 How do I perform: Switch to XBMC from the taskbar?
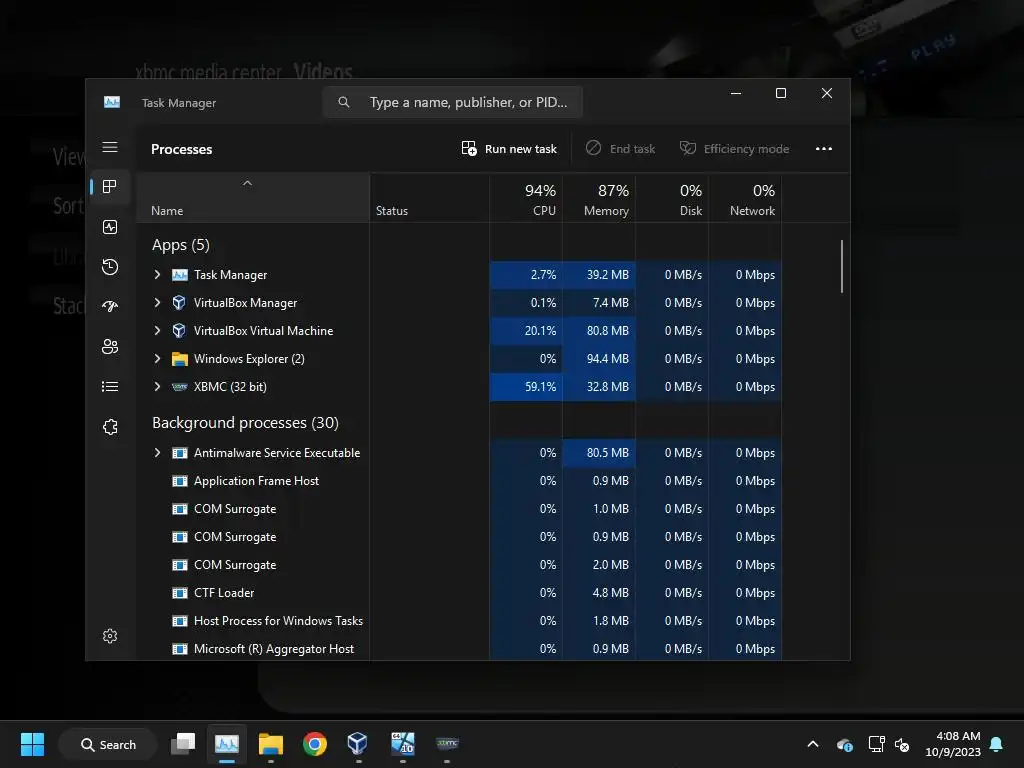coord(447,744)
